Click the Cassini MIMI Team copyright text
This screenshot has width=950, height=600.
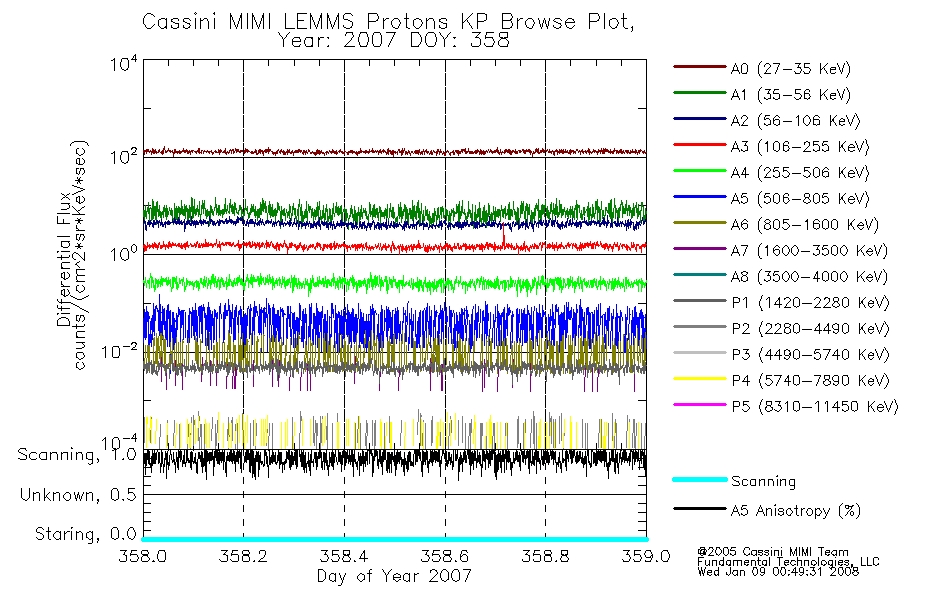point(773,552)
